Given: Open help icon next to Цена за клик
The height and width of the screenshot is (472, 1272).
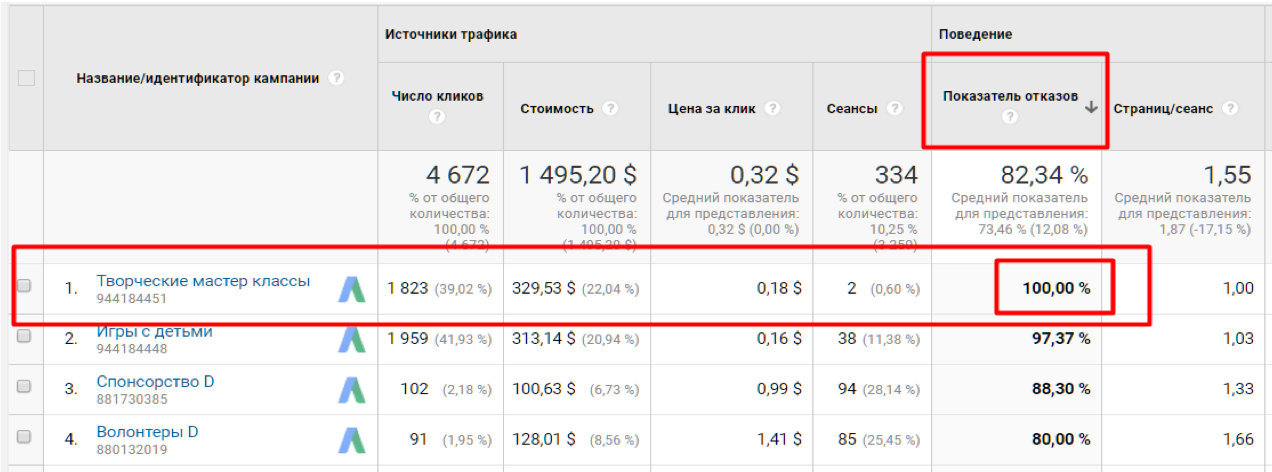Looking at the screenshot, I should pos(772,109).
